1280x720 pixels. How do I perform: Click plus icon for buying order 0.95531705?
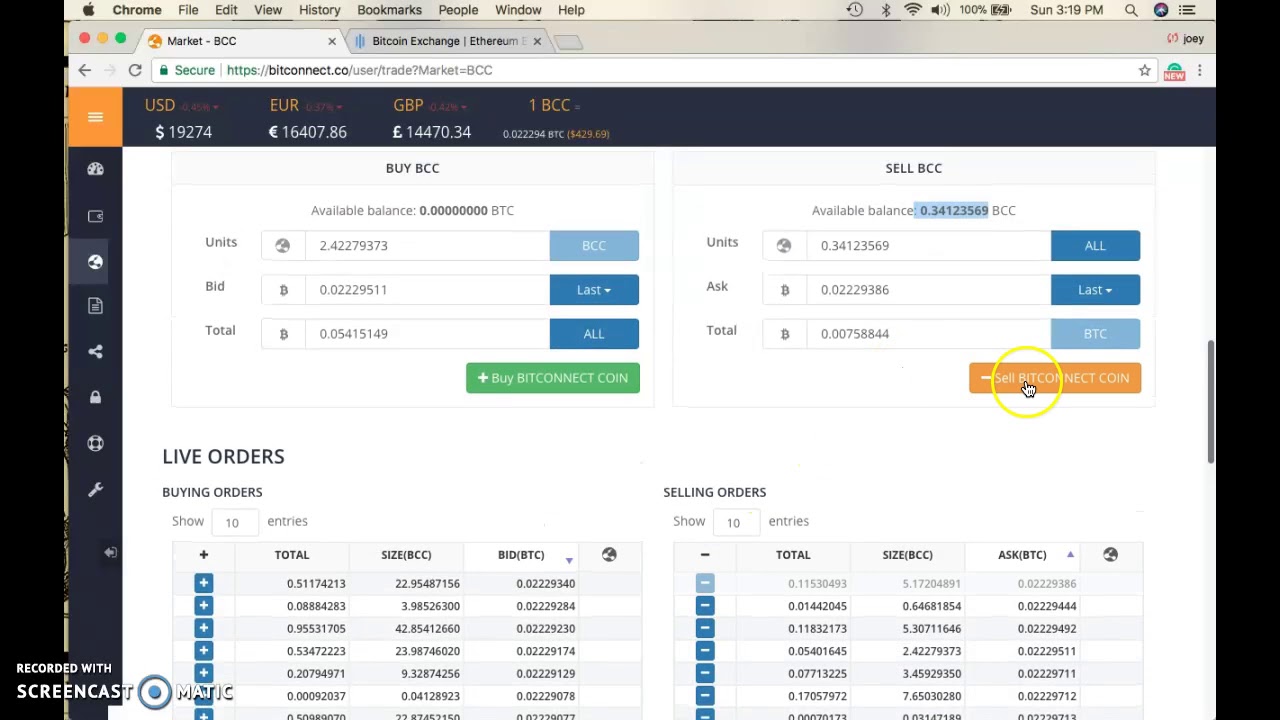203,628
